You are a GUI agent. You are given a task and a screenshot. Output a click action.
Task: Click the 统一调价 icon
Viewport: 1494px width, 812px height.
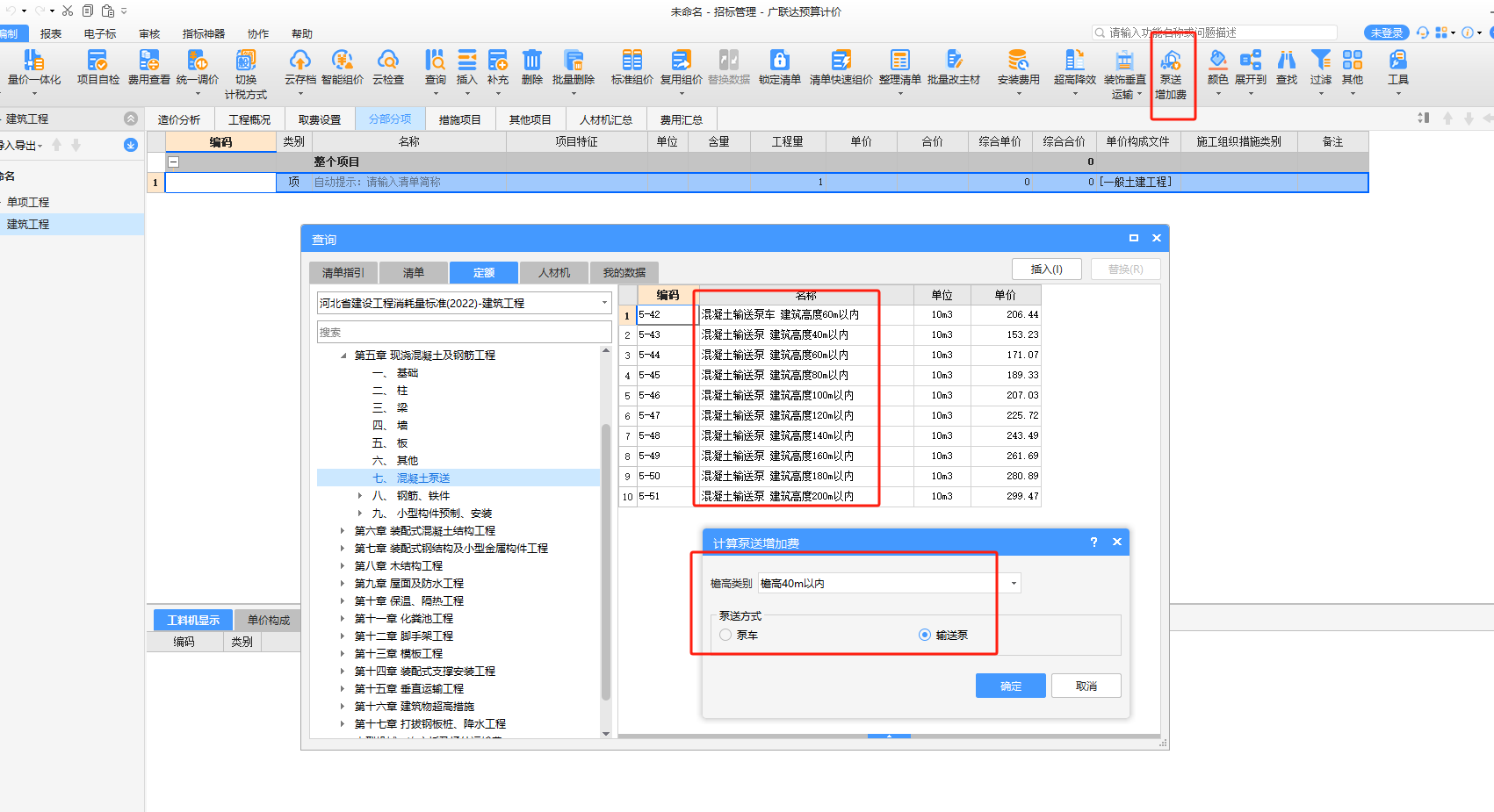198,68
